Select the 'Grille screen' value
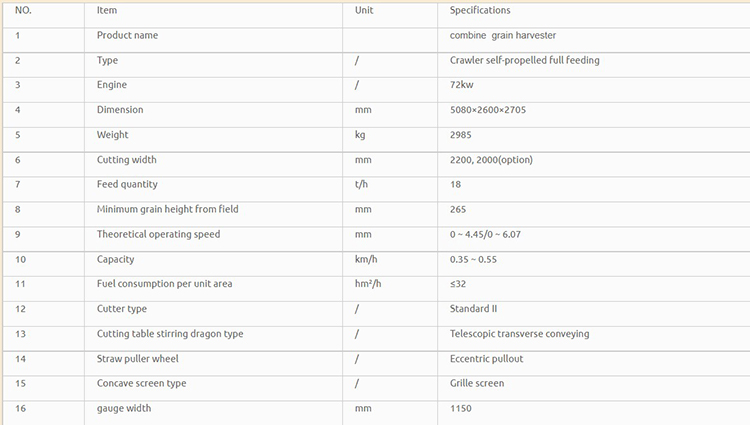This screenshot has height=425, width=750. 476,383
